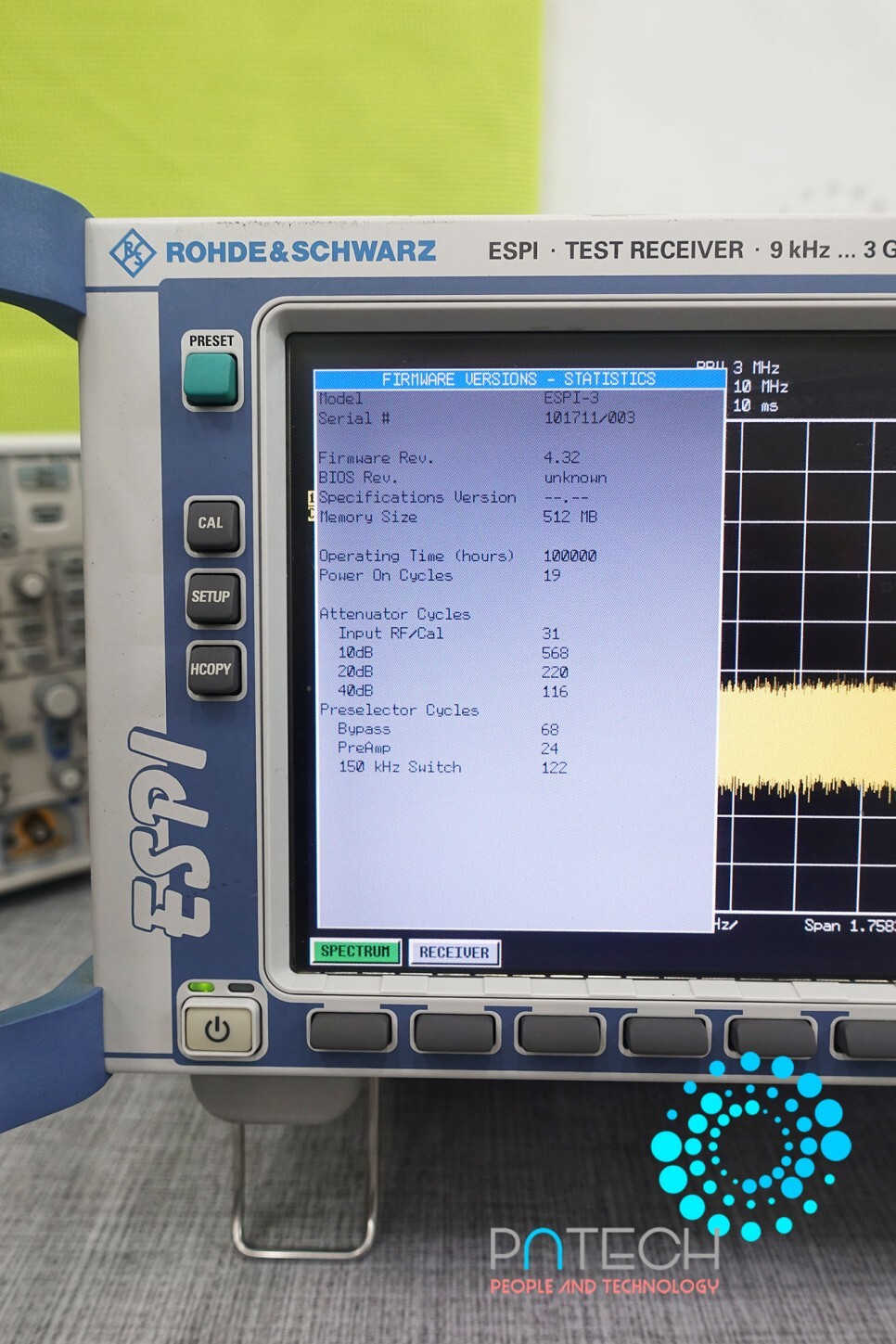This screenshot has width=896, height=1344.
Task: Select the BIOS Rev. value unknown
Action: (575, 477)
